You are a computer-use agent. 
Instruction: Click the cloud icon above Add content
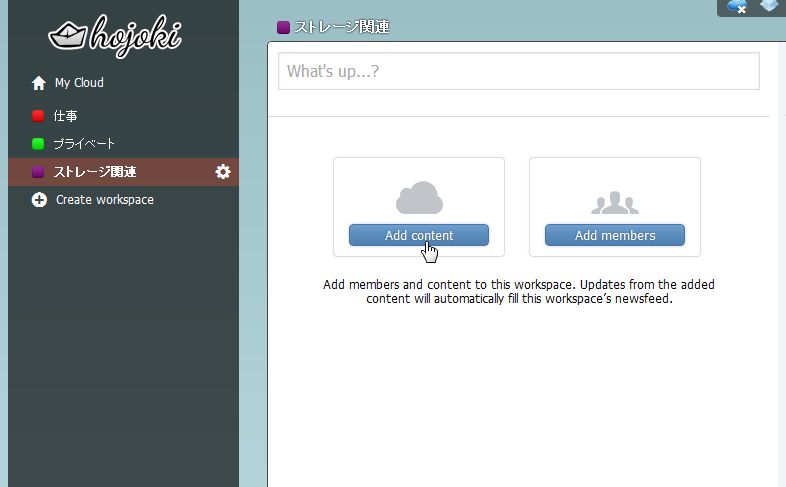419,197
